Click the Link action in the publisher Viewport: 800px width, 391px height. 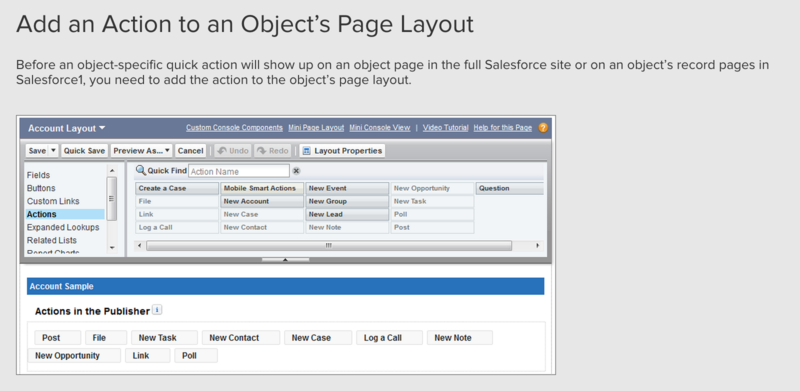pyautogui.click(x=147, y=355)
